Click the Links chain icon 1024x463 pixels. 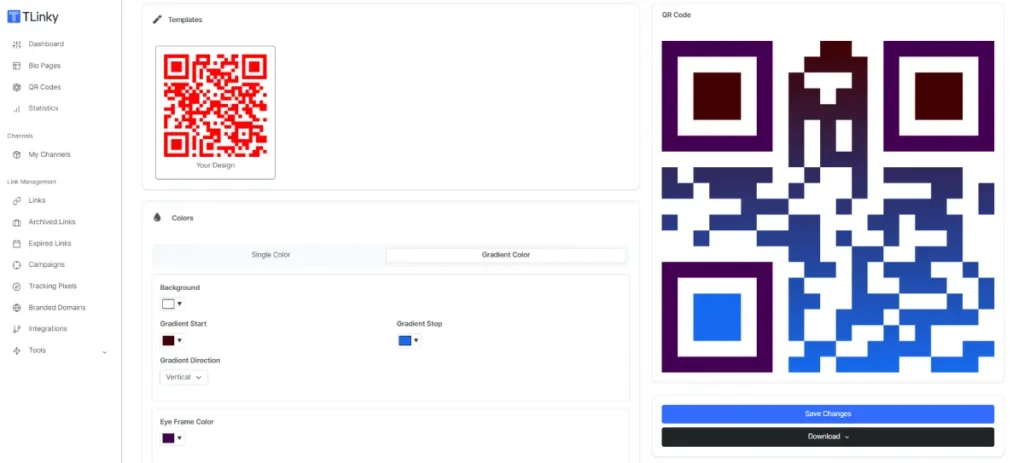coord(17,201)
